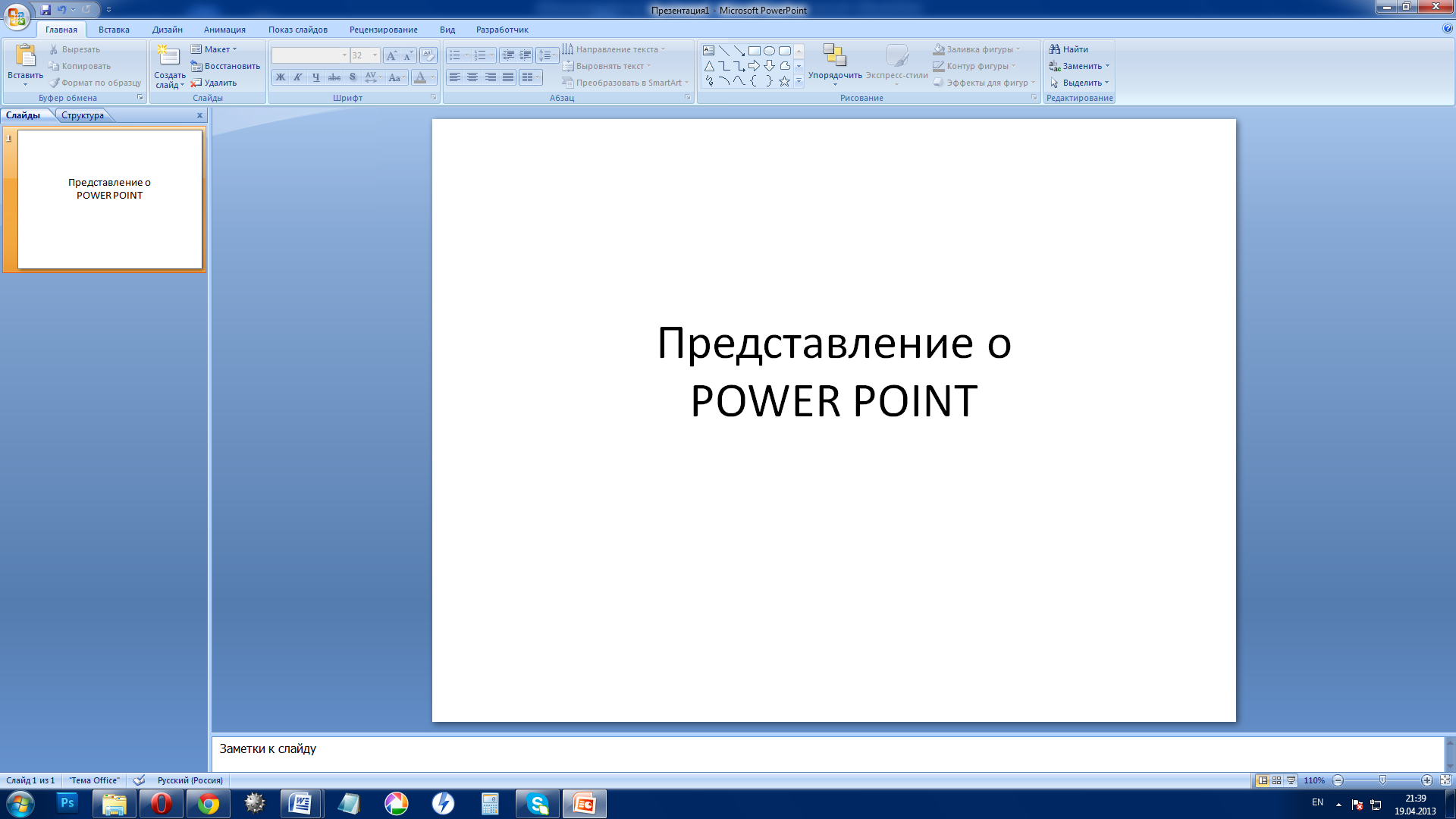Open Google Chrome from the taskbar

coord(209,804)
